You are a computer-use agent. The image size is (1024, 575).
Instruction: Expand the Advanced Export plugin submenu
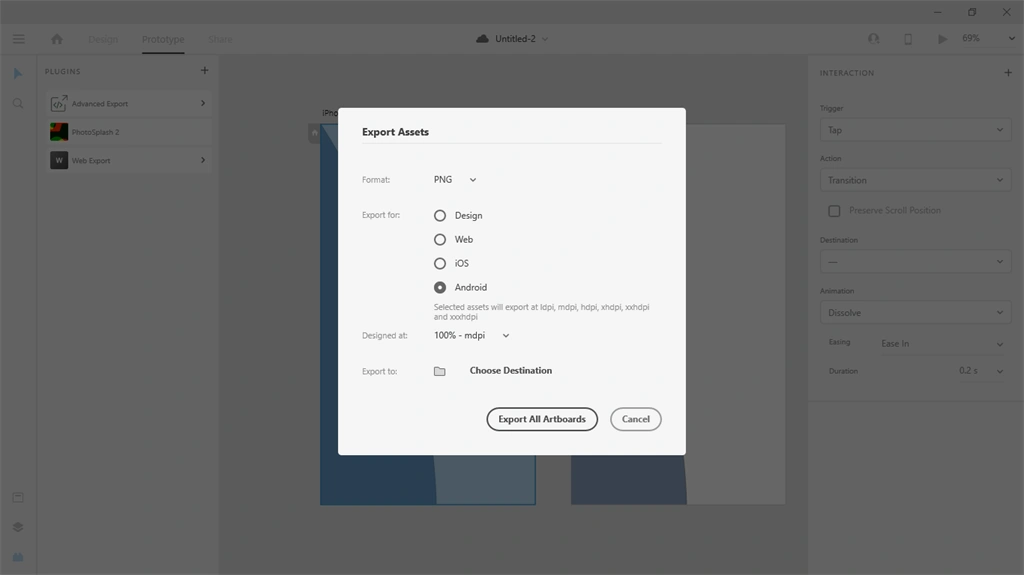click(203, 103)
